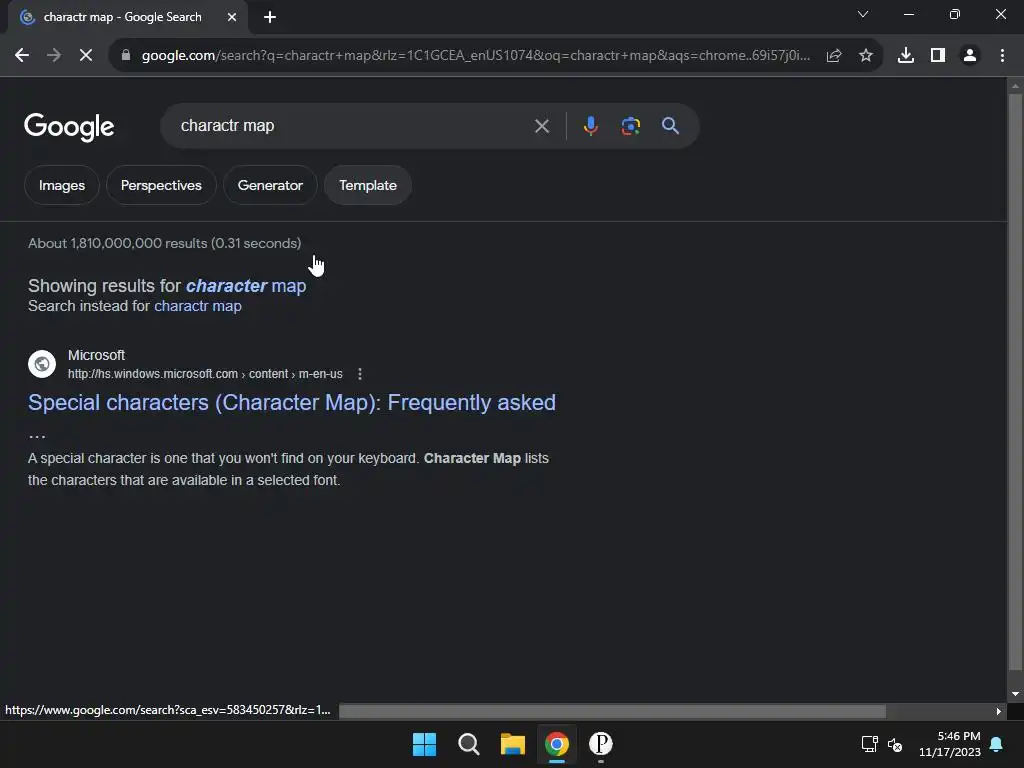Open network status in system tray
The height and width of the screenshot is (768, 1024).
click(869, 744)
